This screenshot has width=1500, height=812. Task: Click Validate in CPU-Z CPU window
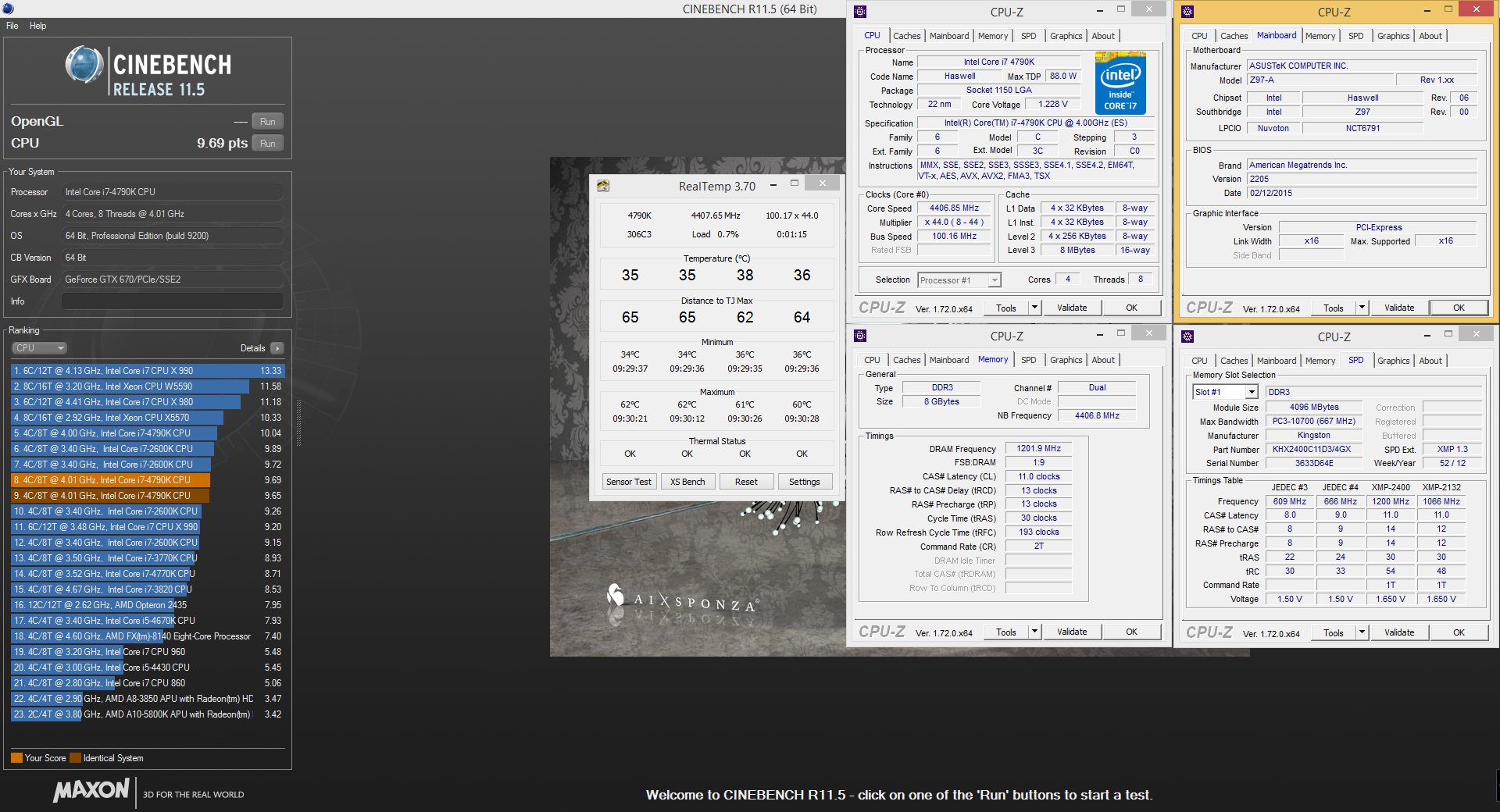(1072, 308)
